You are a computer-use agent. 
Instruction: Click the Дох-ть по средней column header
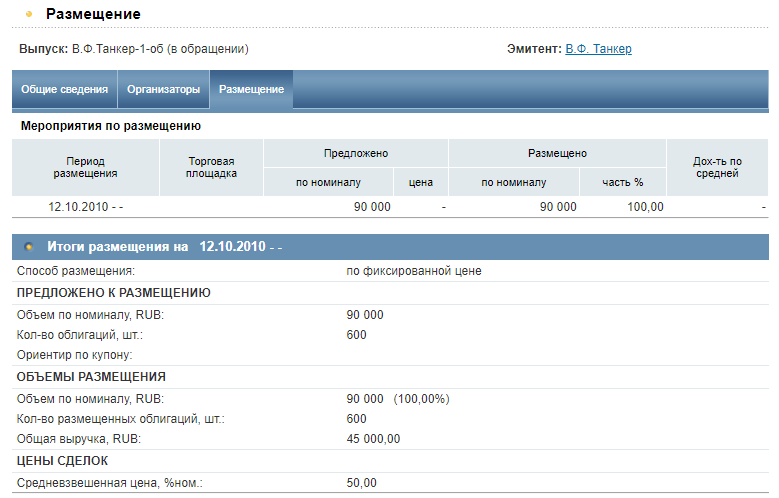click(x=717, y=167)
